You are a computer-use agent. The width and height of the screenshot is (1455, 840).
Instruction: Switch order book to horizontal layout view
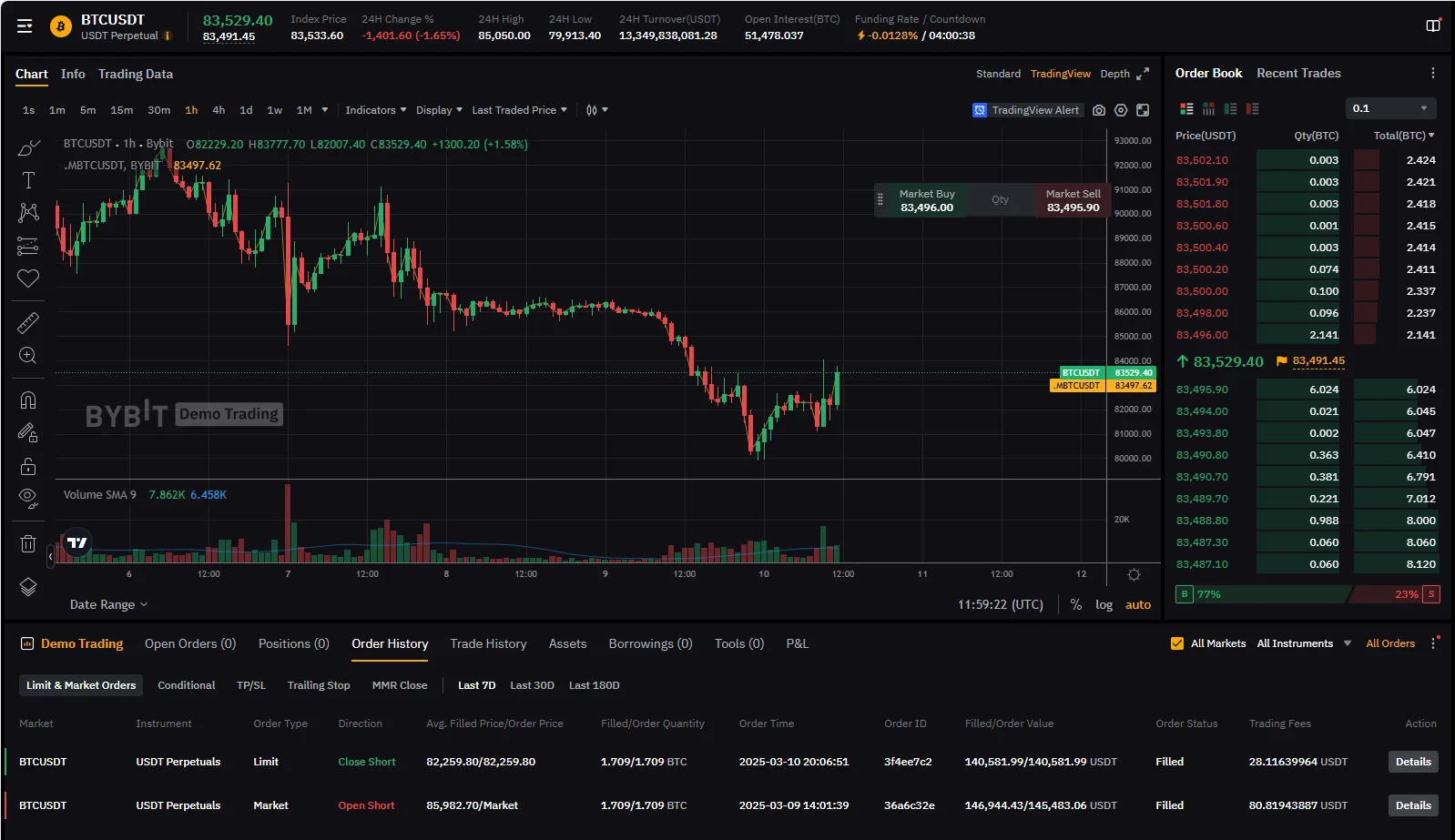click(x=1208, y=108)
